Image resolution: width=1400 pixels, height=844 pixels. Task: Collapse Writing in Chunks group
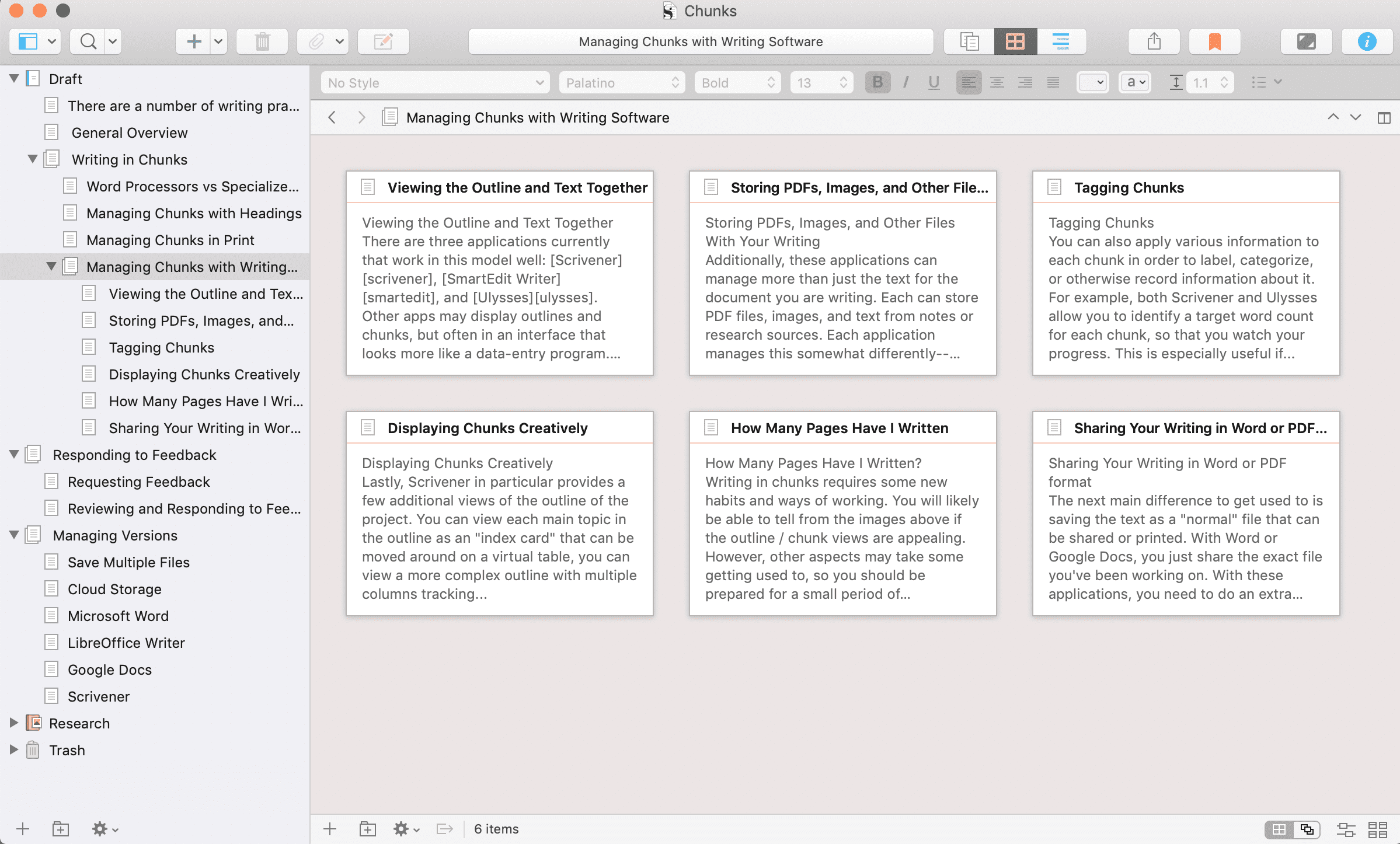(33, 159)
